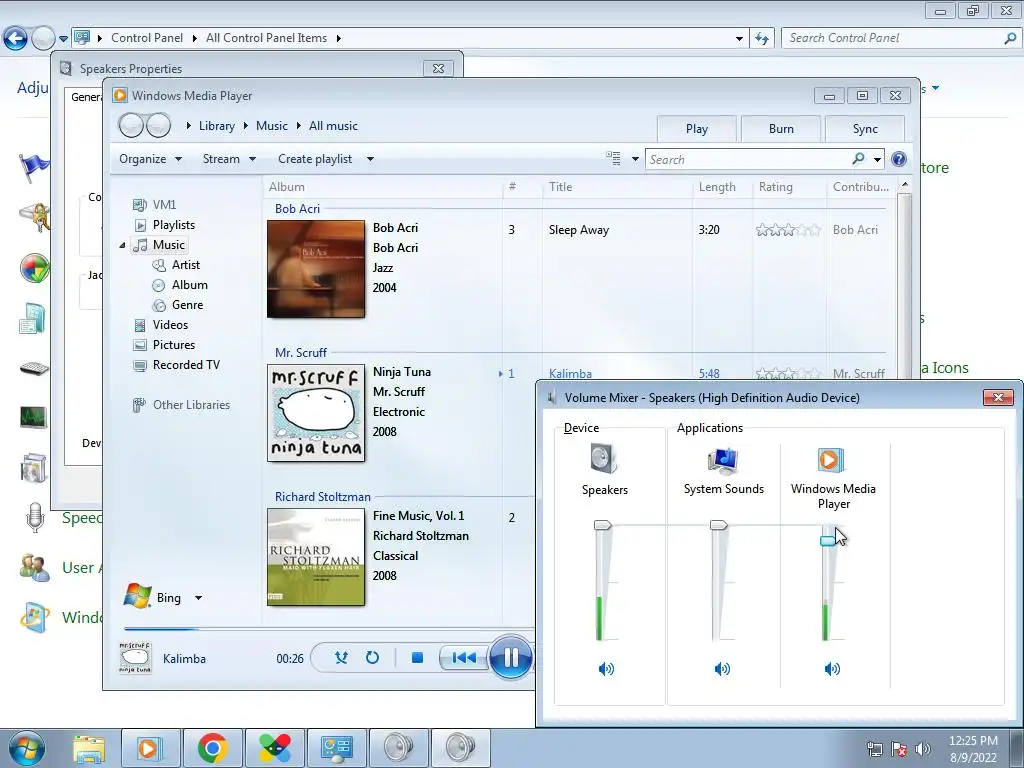Open the Bing media guide dropdown

coord(199,598)
